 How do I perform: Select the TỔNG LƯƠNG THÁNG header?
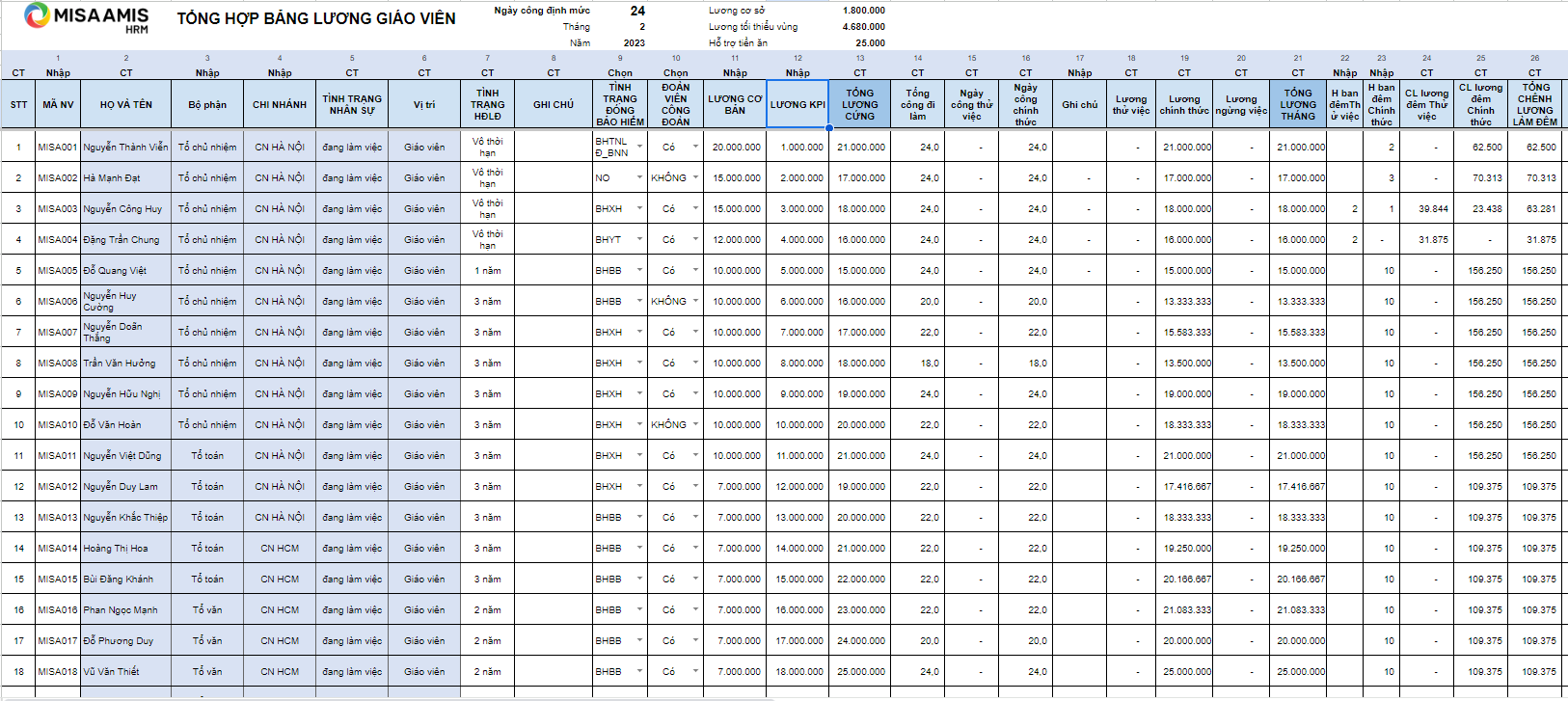point(1298,104)
